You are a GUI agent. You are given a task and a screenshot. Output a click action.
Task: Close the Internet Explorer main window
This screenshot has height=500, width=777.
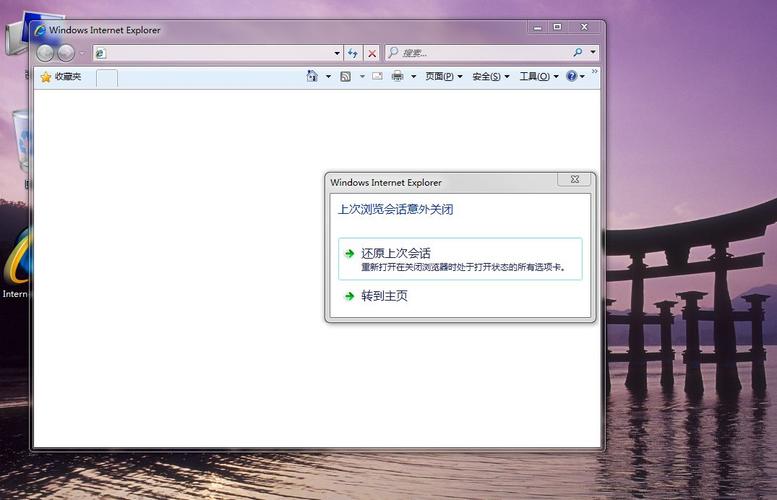(584, 27)
